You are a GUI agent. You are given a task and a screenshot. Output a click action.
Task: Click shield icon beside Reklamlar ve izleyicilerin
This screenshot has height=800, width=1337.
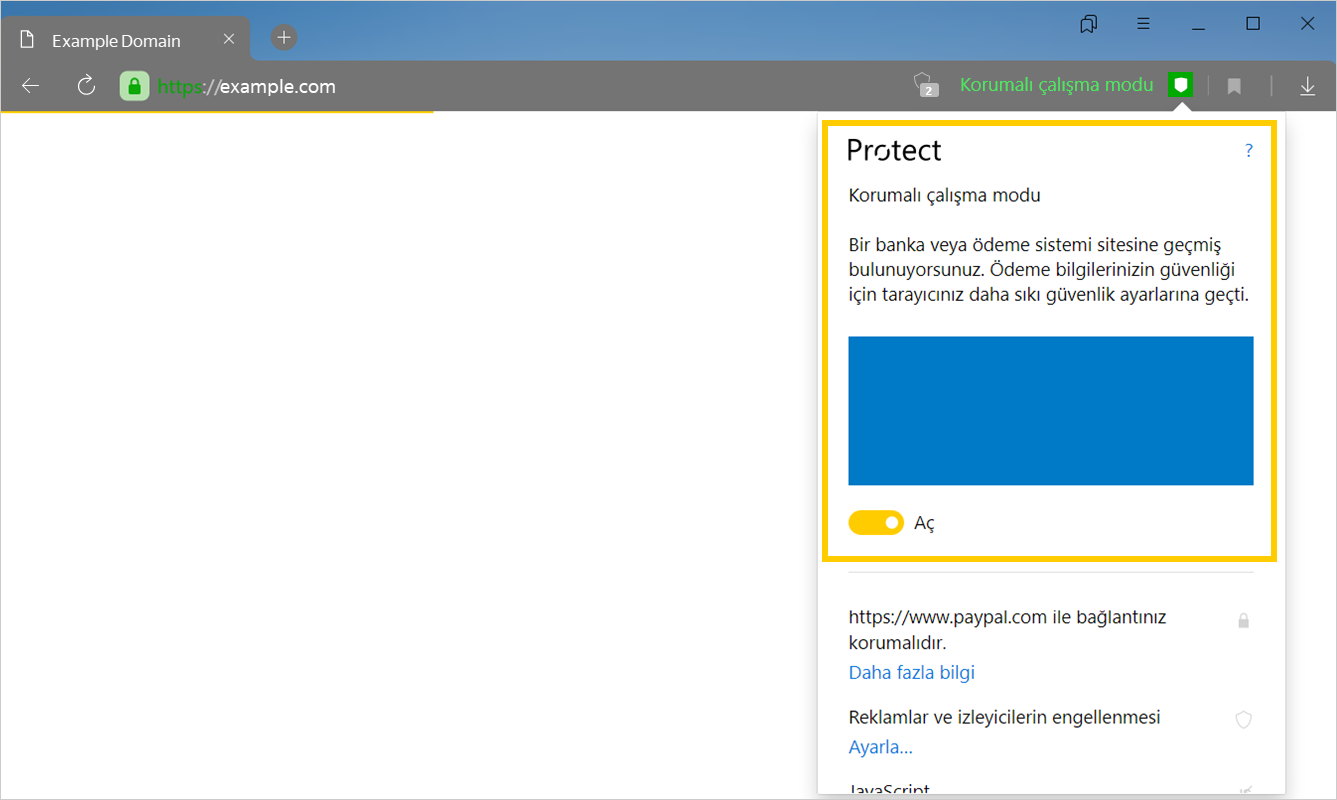click(x=1243, y=719)
